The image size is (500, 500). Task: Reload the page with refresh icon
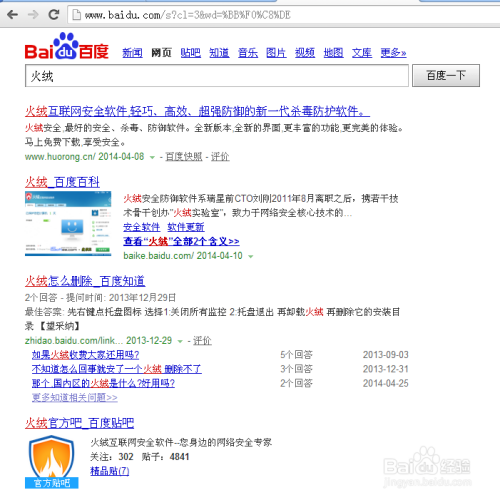[x=53, y=15]
